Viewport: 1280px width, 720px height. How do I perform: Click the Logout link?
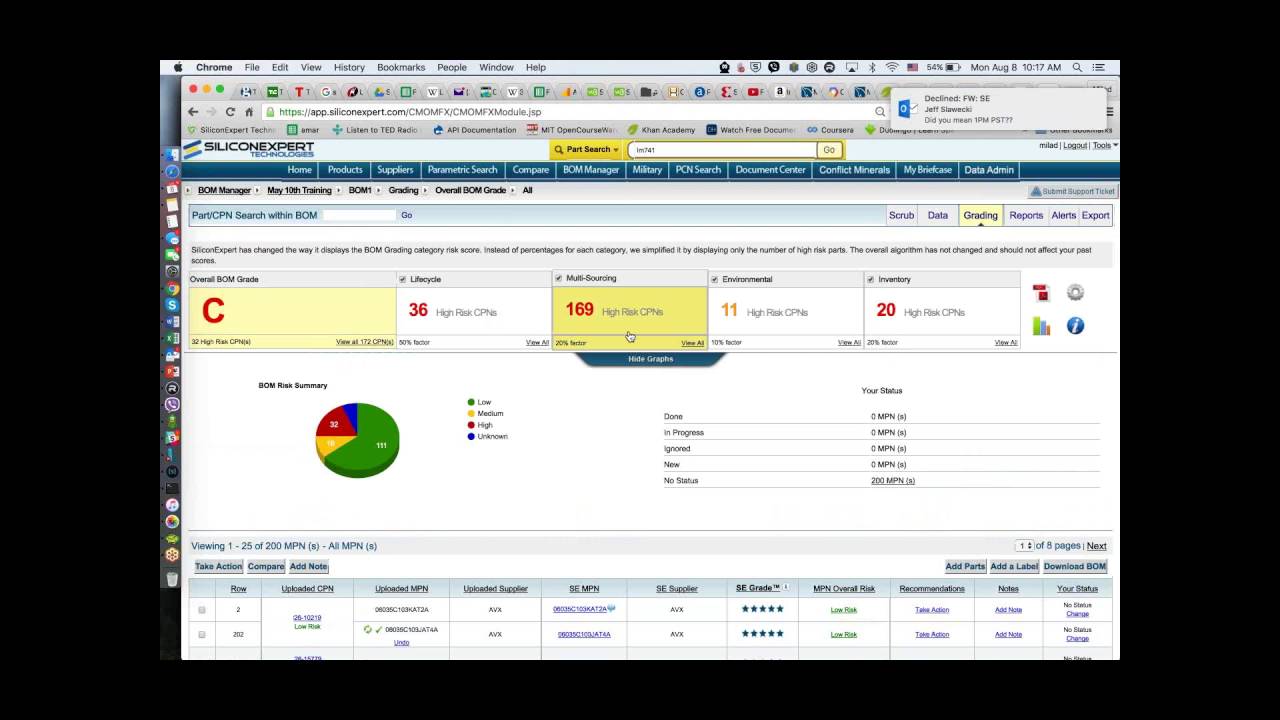(x=1075, y=145)
